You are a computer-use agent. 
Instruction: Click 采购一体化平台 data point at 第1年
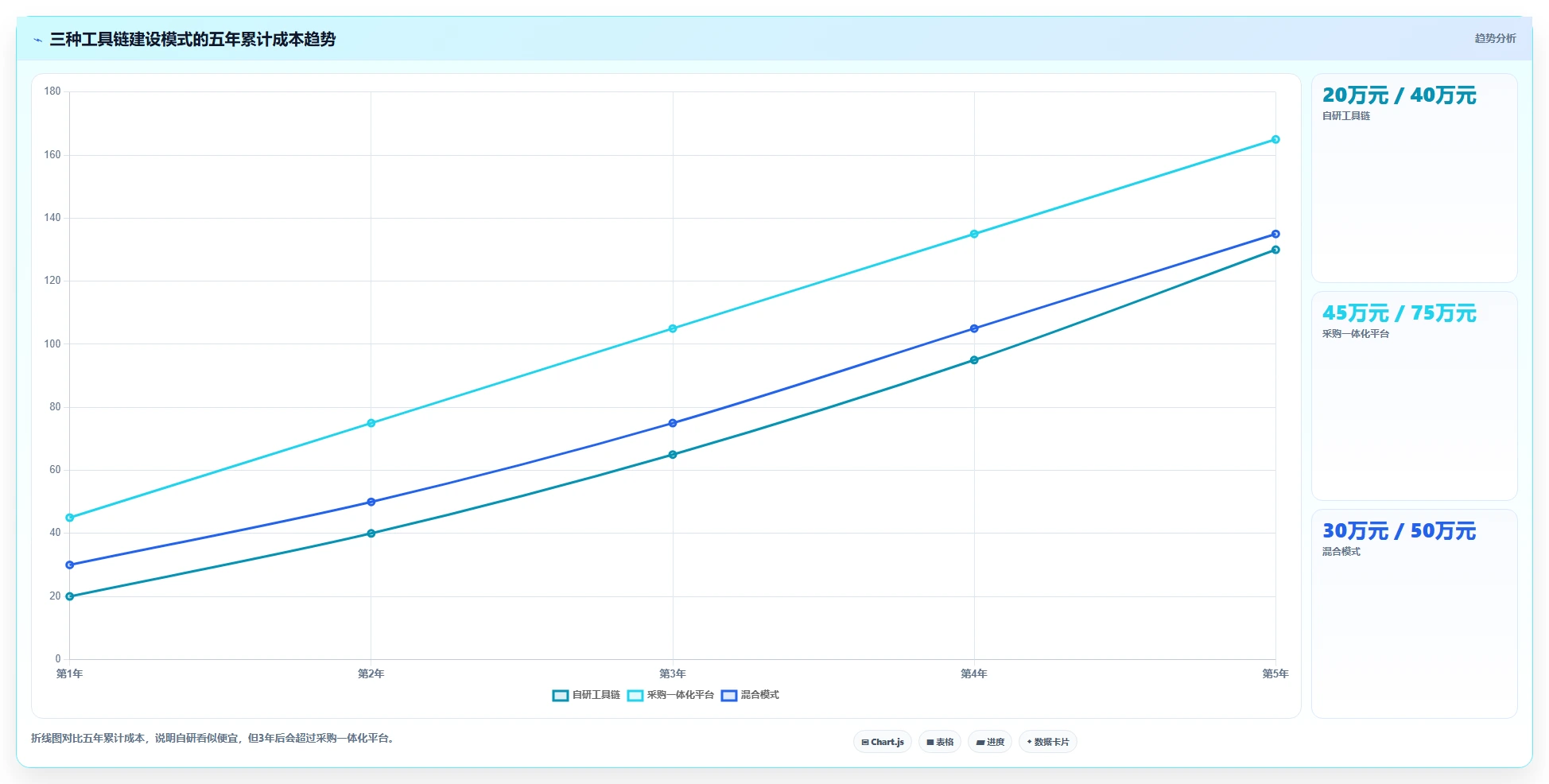tap(70, 518)
